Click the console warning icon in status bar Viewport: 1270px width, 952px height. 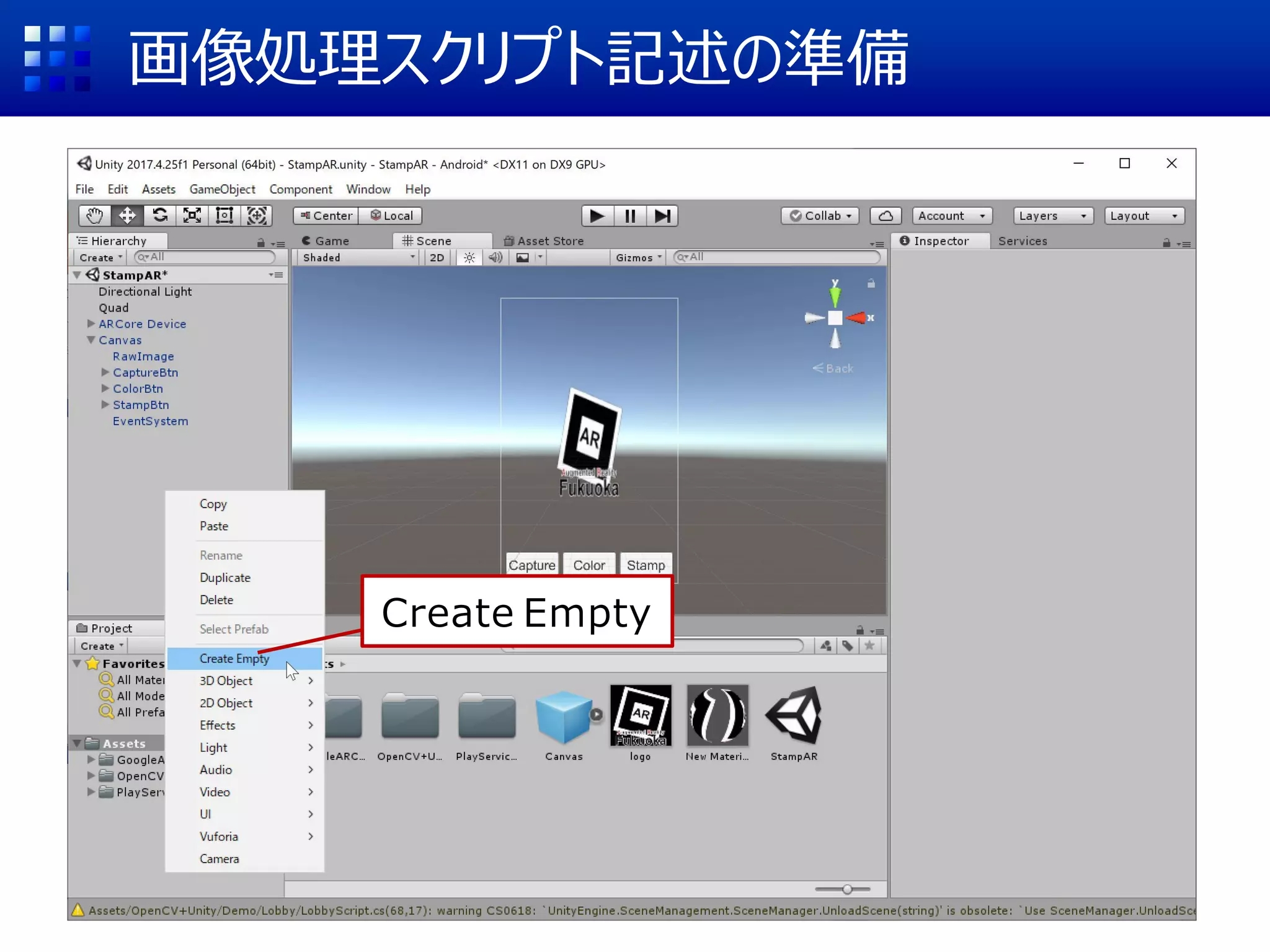click(x=78, y=910)
